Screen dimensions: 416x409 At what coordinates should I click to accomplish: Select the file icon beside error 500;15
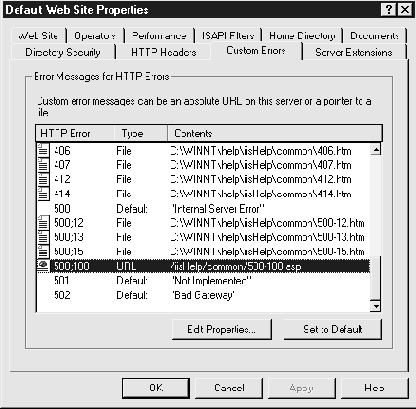click(x=43, y=251)
